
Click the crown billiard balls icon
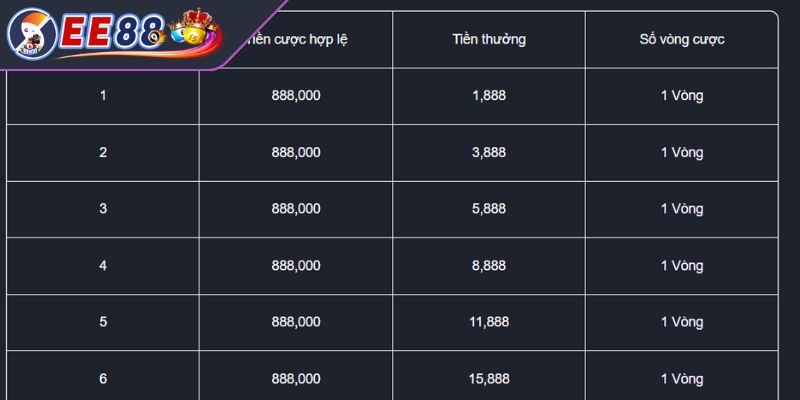point(193,28)
